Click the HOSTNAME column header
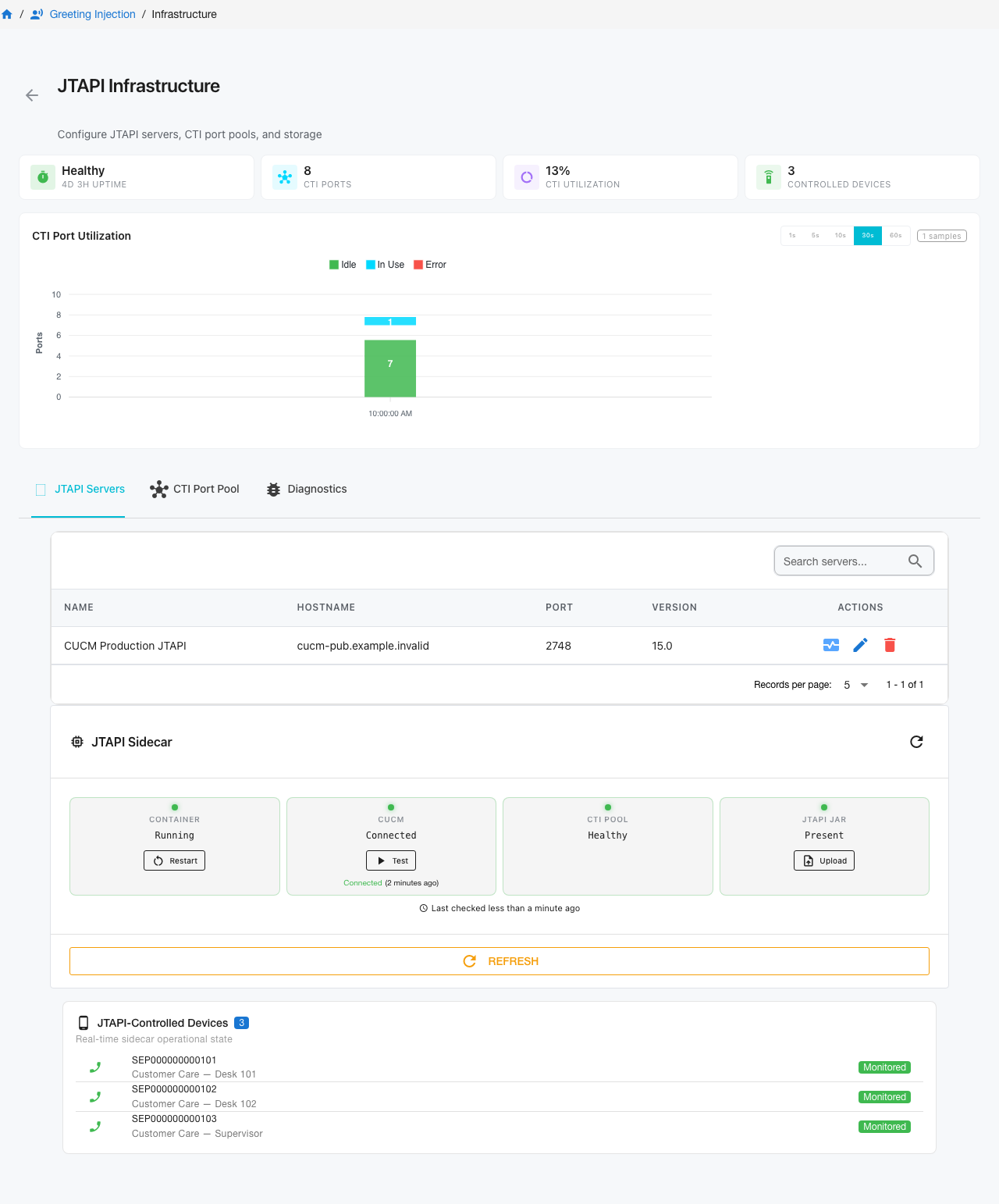 pos(326,607)
